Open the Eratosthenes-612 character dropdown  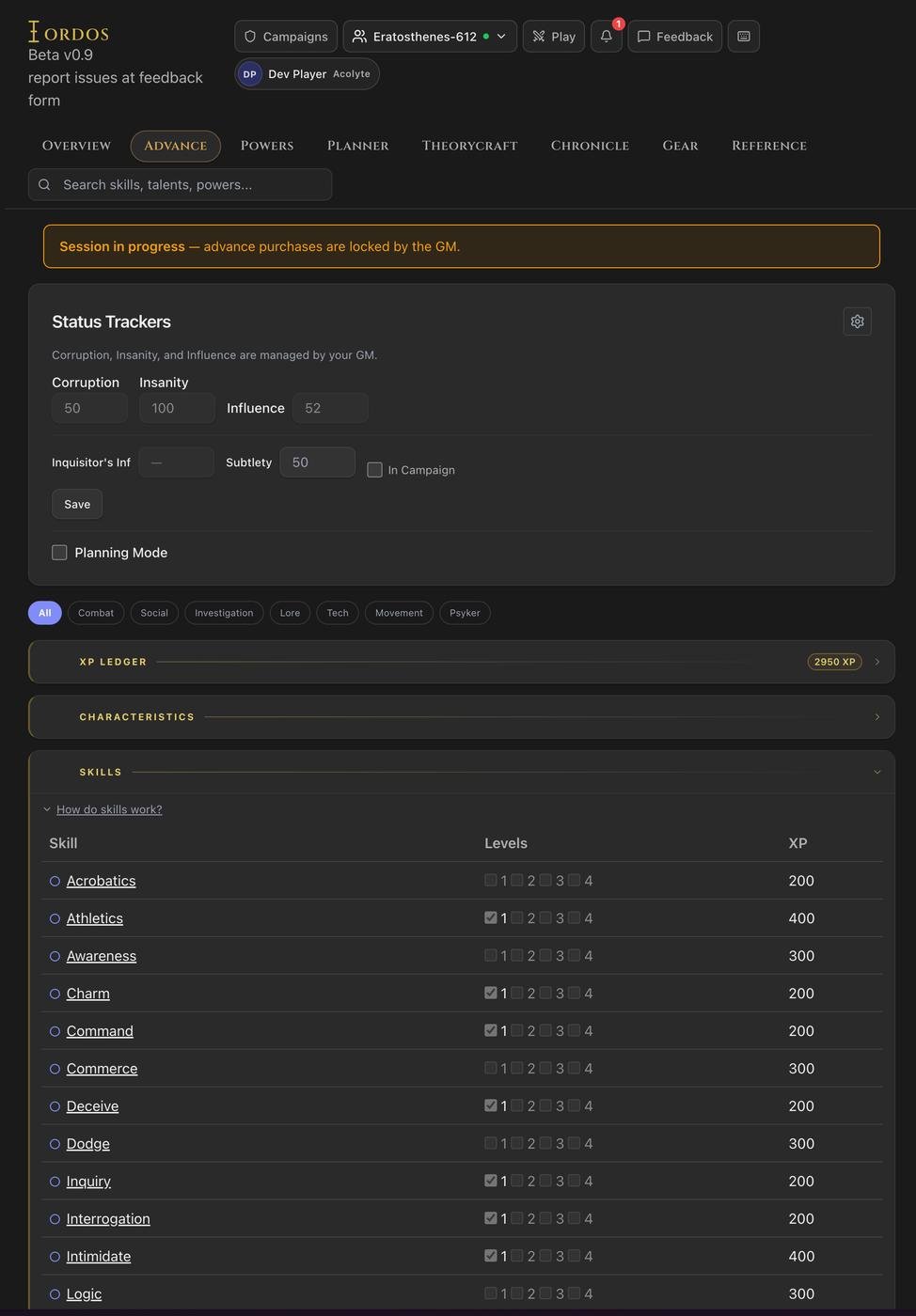pos(430,37)
